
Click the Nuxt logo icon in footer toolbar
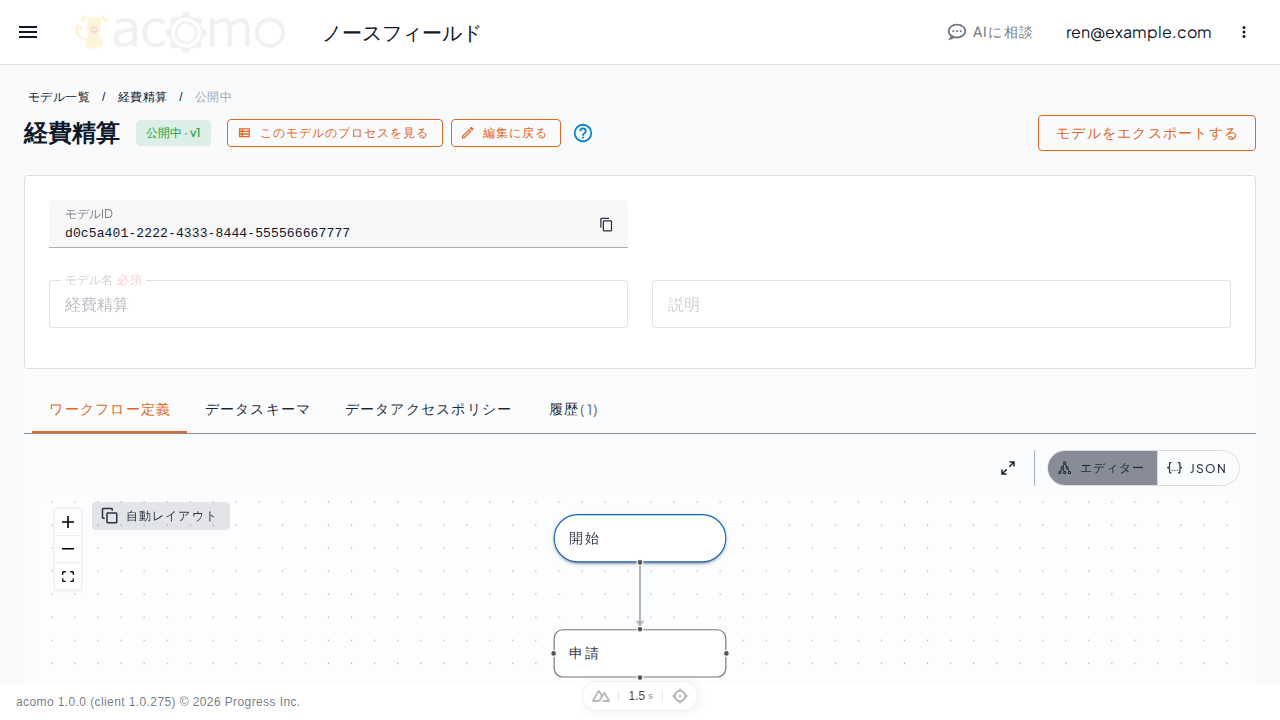(601, 696)
